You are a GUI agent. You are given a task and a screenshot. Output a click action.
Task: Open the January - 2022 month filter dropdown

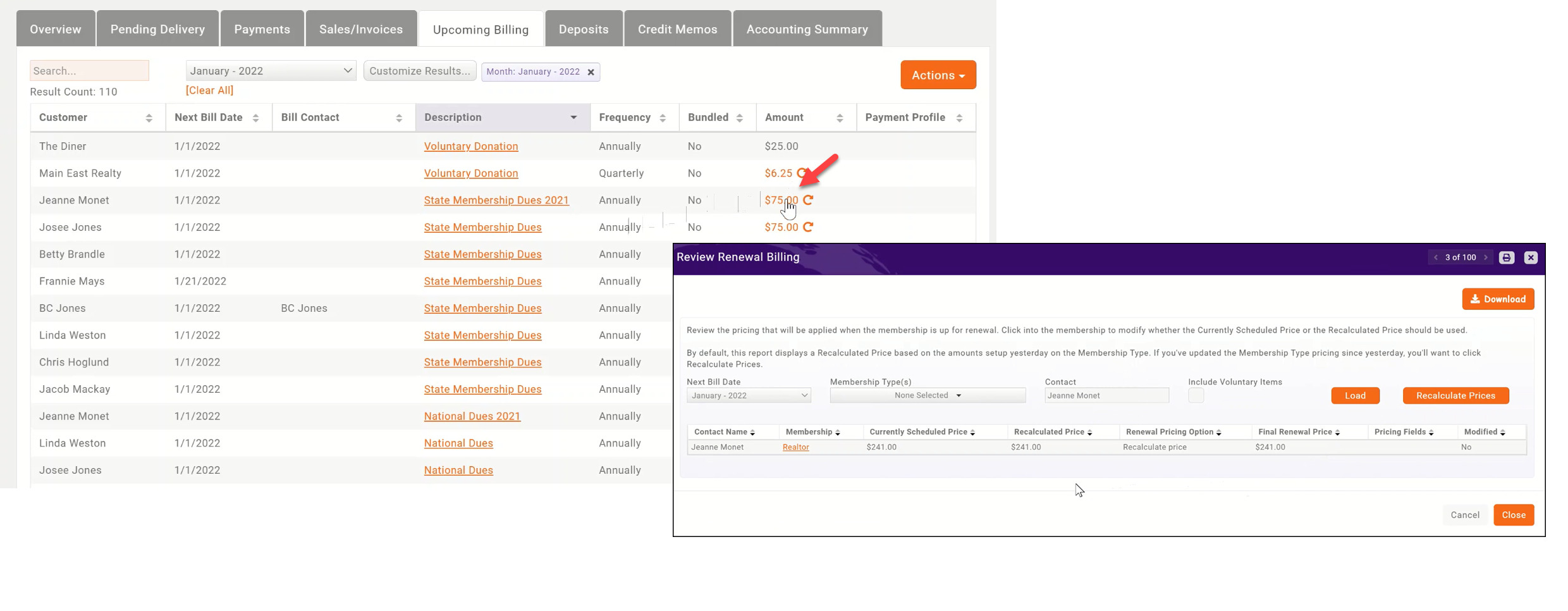point(270,70)
